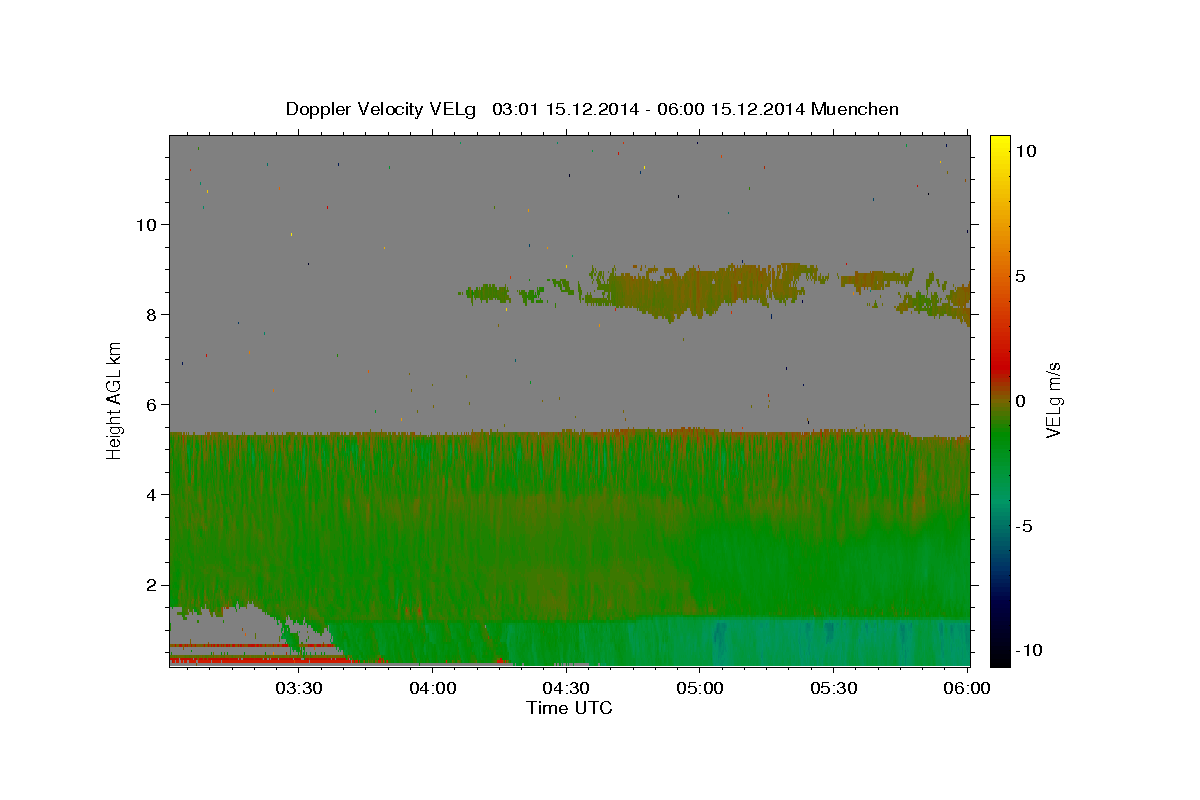This screenshot has width=1200, height=800.
Task: Click the colorbar value -10 label
Action: pyautogui.click(x=1029, y=651)
